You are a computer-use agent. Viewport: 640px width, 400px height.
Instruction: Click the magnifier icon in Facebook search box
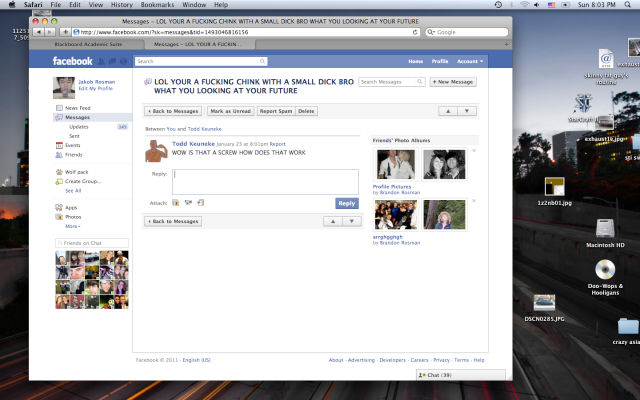(x=262, y=61)
